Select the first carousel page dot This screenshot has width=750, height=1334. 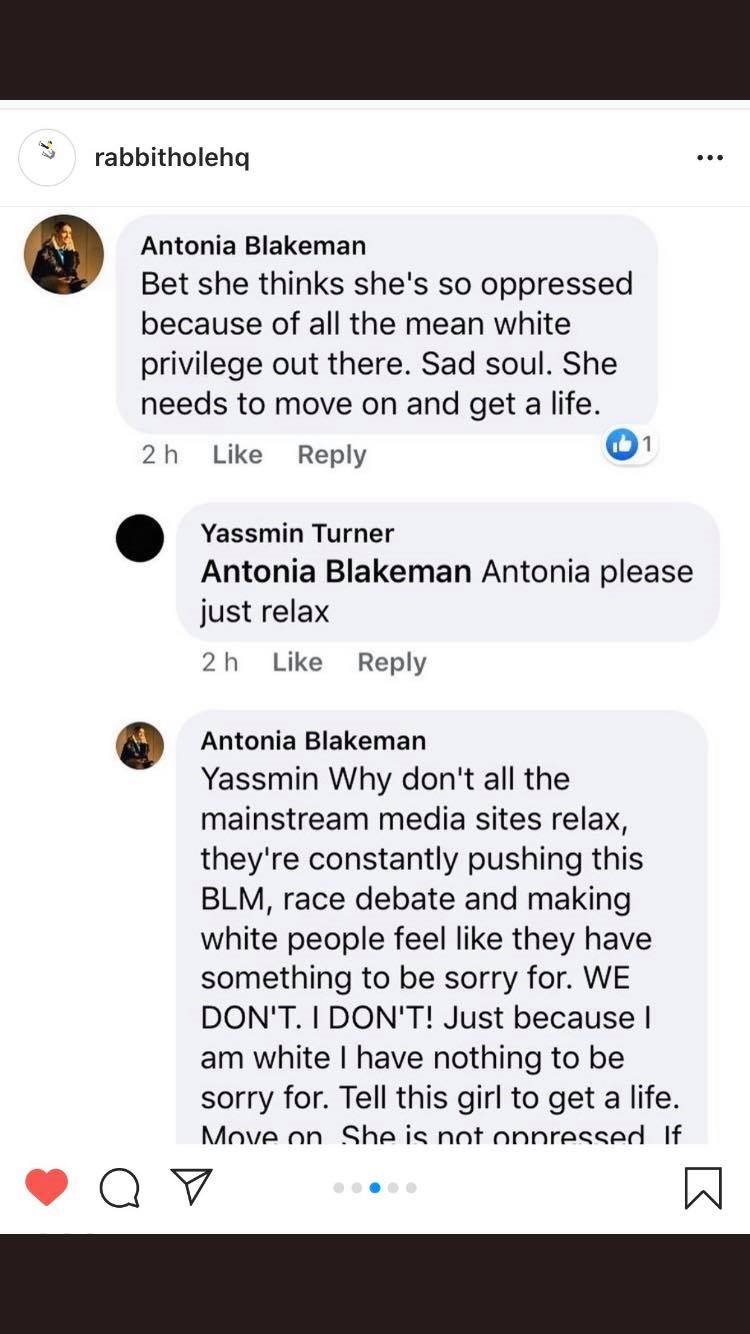[x=339, y=1188]
